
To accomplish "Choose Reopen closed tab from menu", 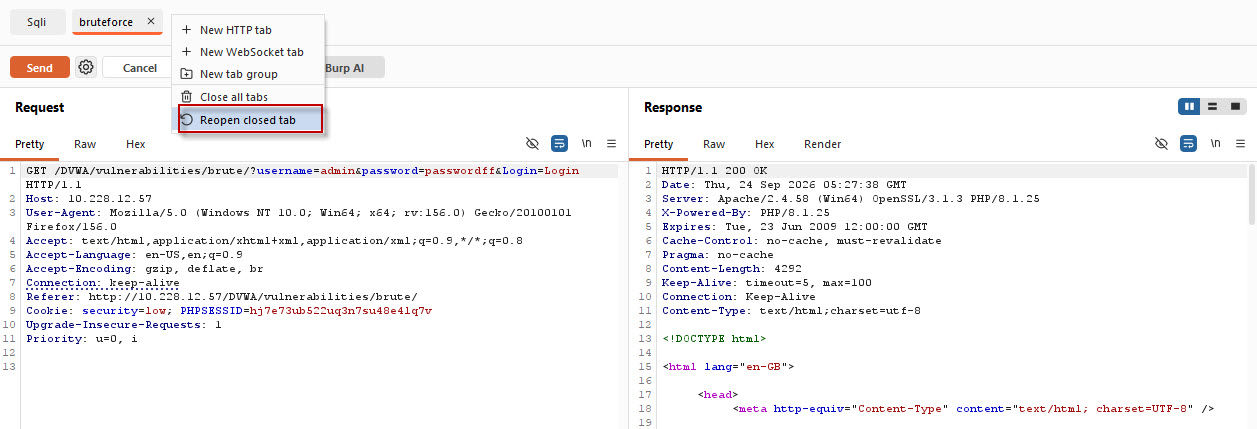I will click(250, 120).
